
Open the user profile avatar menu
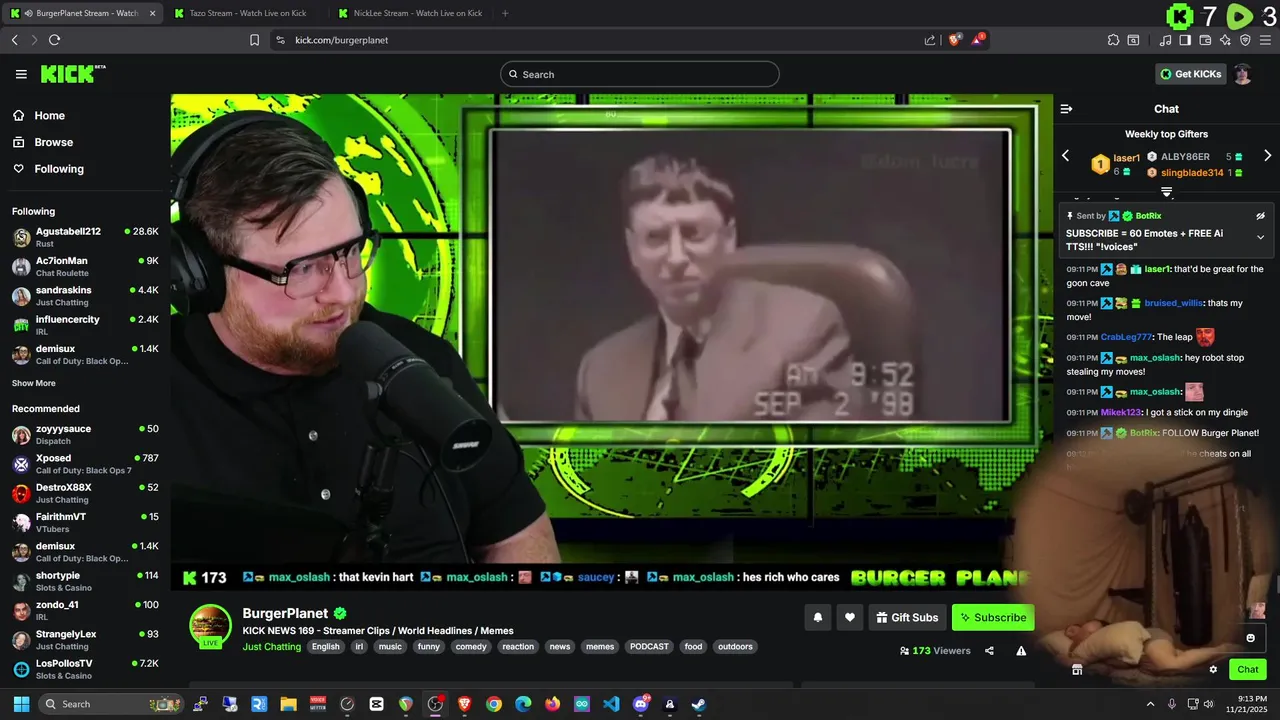tap(1242, 74)
